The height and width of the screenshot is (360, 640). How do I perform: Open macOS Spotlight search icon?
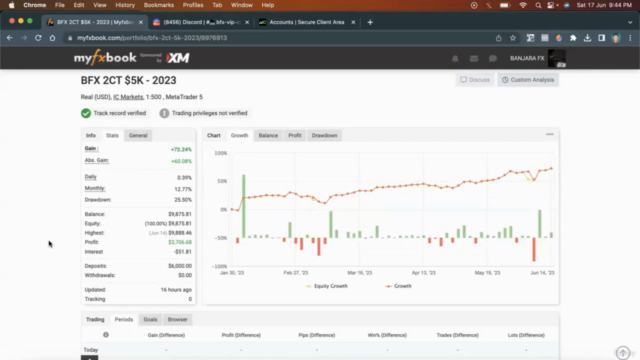pos(538,5)
